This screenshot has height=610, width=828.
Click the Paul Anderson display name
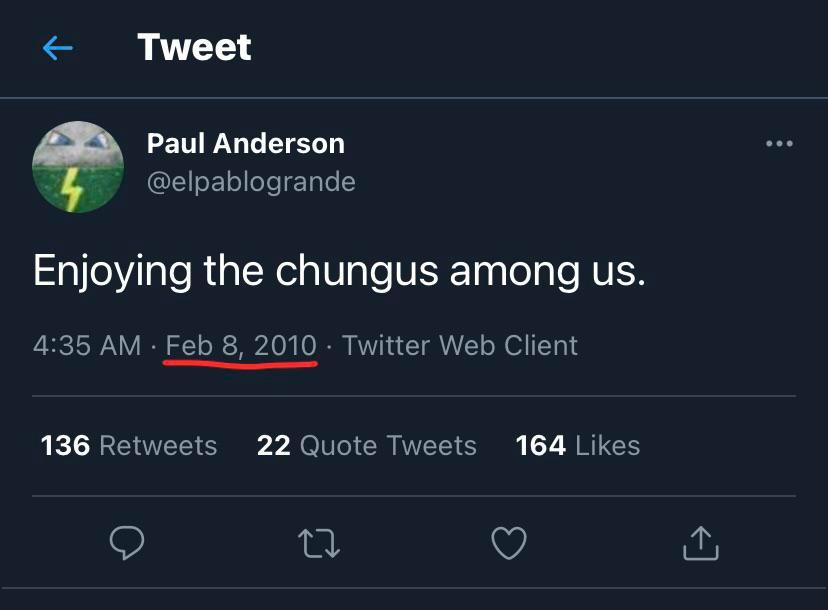pos(245,144)
